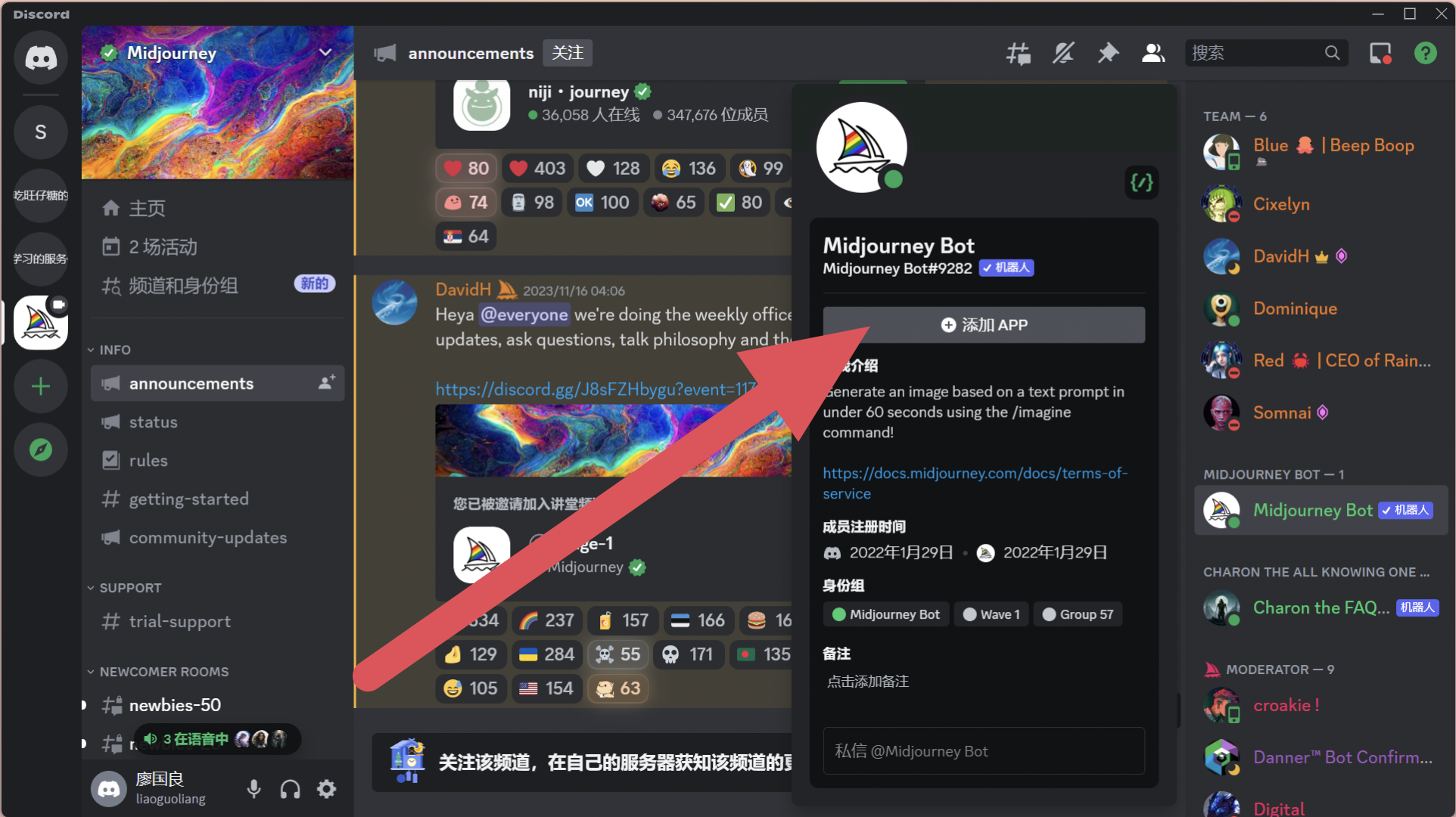Open the Threads icon in channel header
The height and width of the screenshot is (817, 1456).
click(x=1018, y=53)
